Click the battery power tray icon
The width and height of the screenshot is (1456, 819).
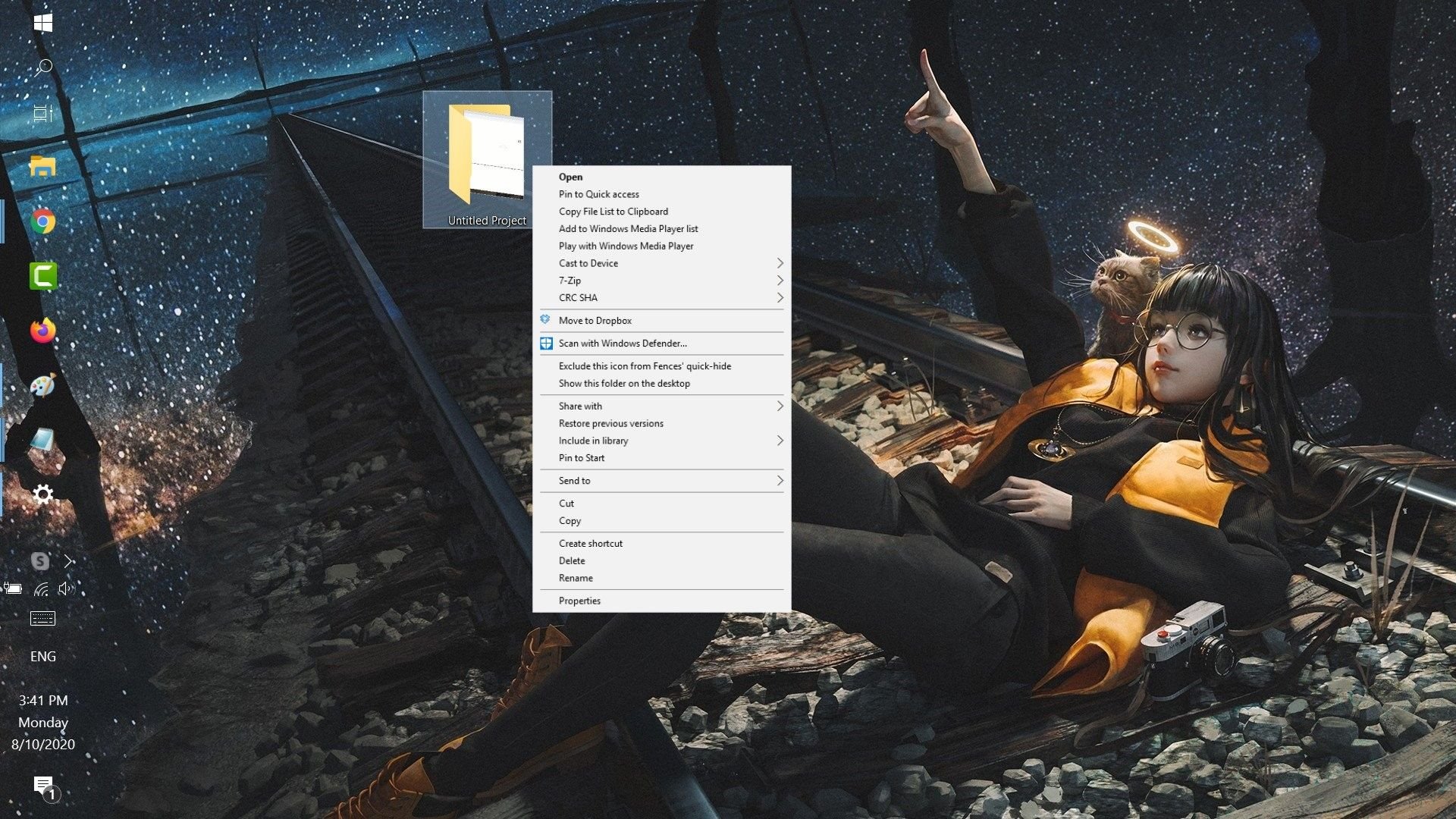coord(12,588)
